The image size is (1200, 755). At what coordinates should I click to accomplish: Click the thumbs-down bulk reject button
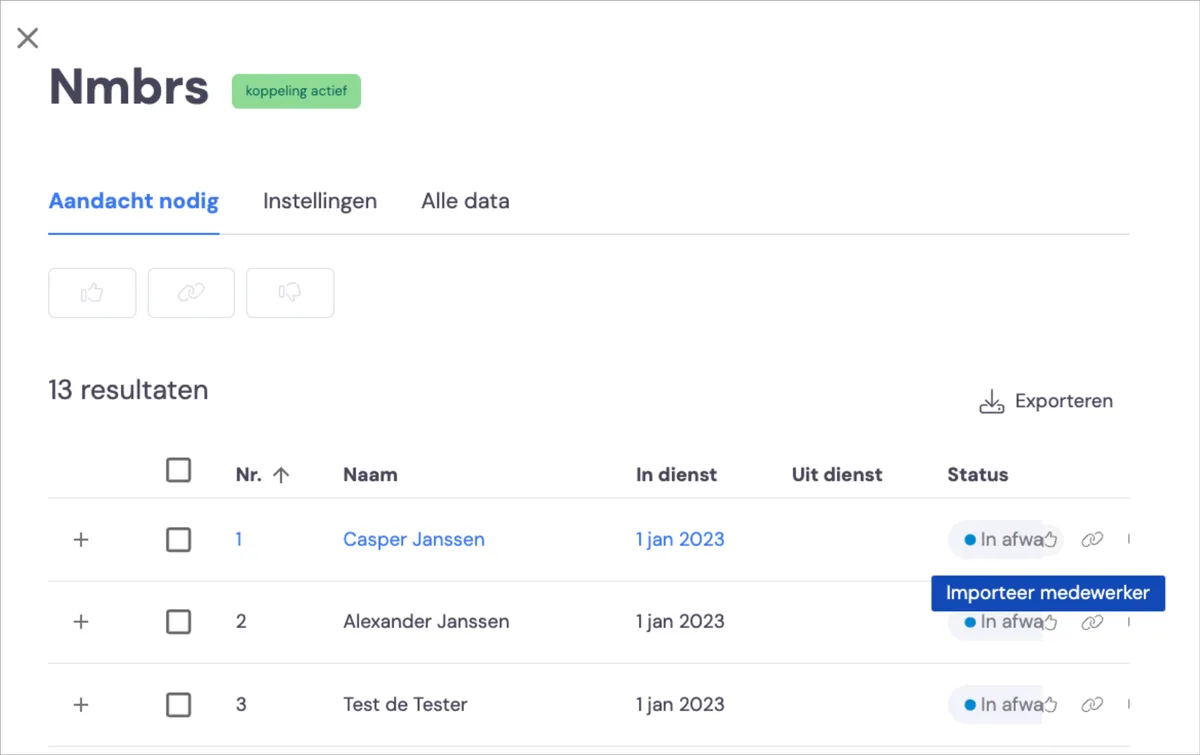[x=290, y=293]
